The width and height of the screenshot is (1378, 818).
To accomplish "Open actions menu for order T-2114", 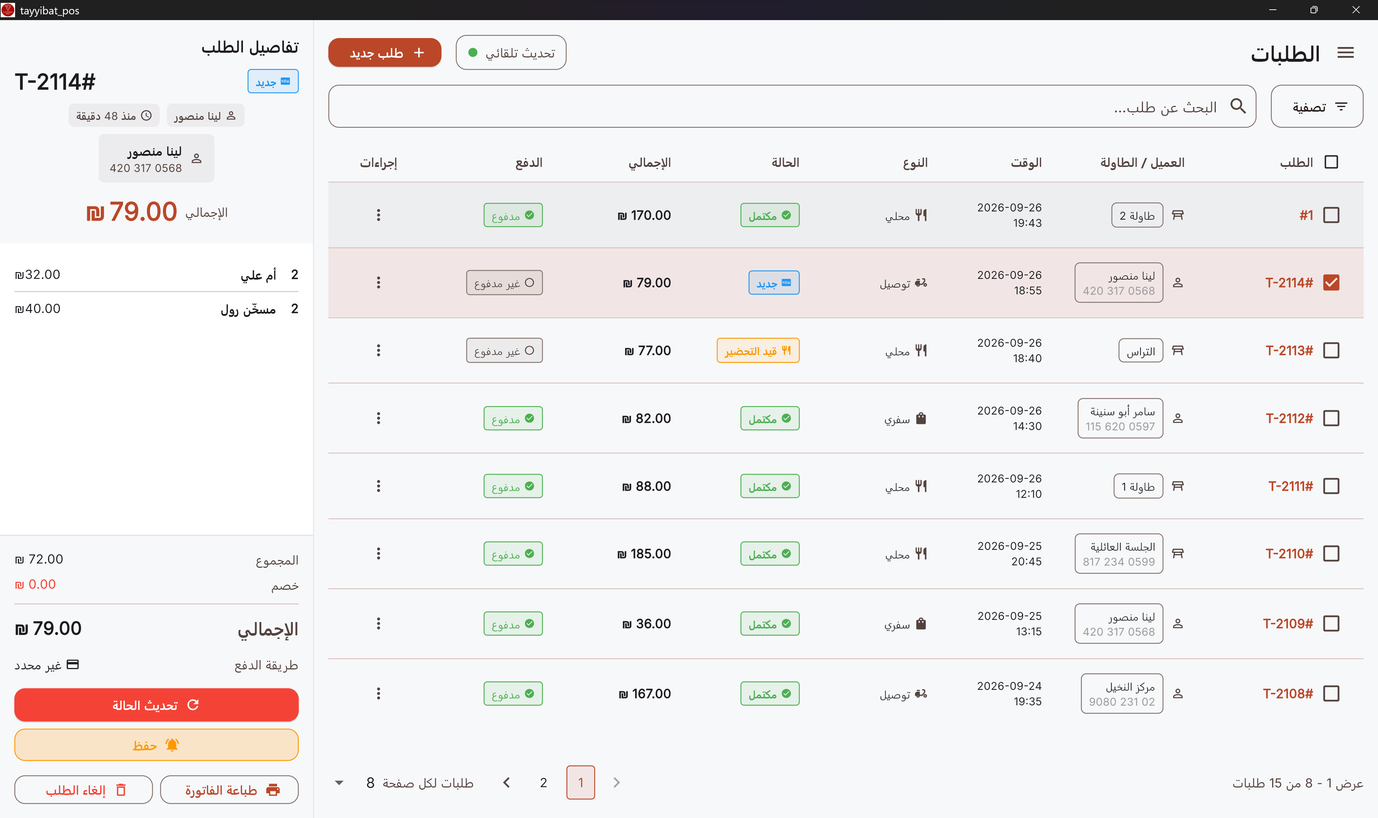I will click(378, 283).
